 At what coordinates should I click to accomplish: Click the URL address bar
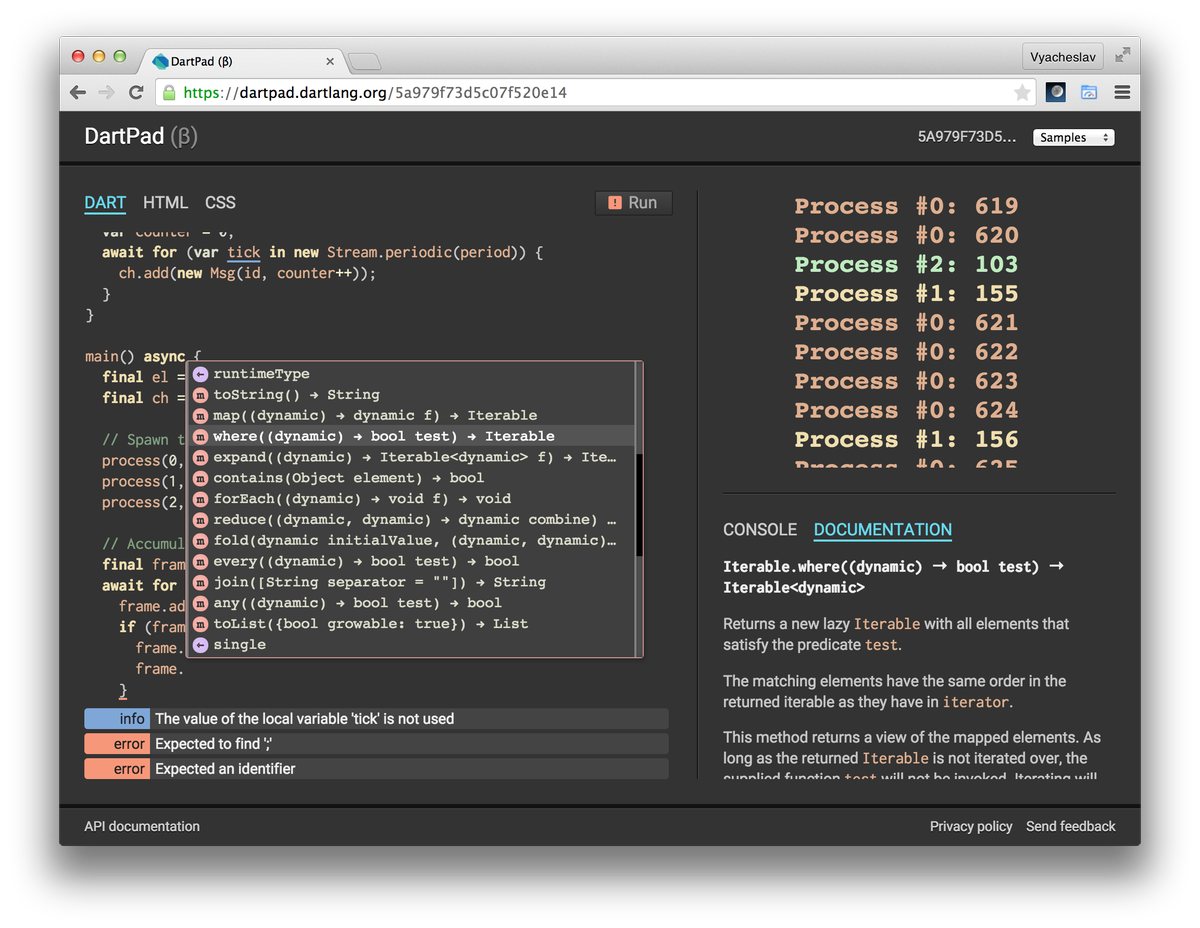(x=595, y=92)
